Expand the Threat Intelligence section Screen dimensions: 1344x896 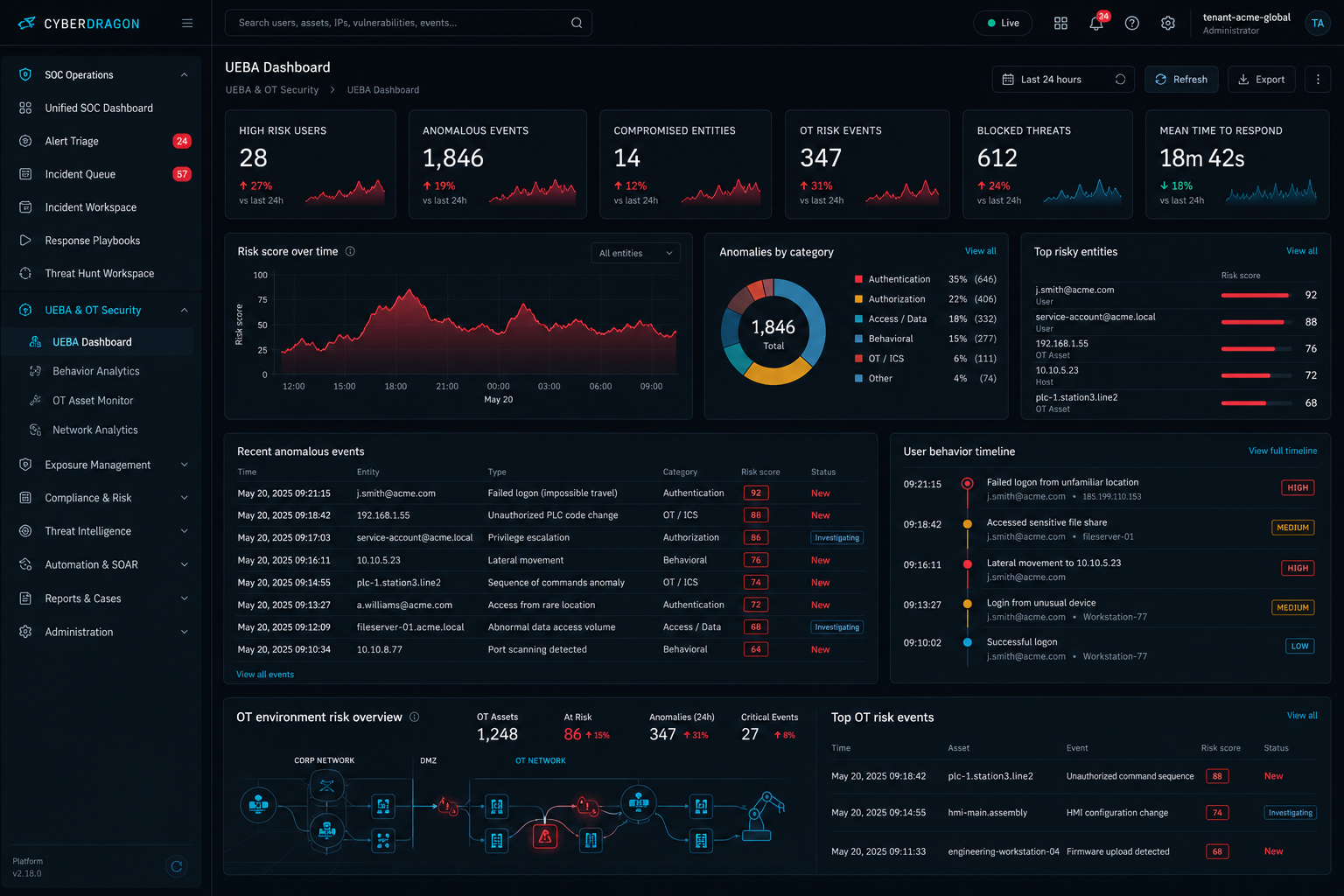[184, 531]
